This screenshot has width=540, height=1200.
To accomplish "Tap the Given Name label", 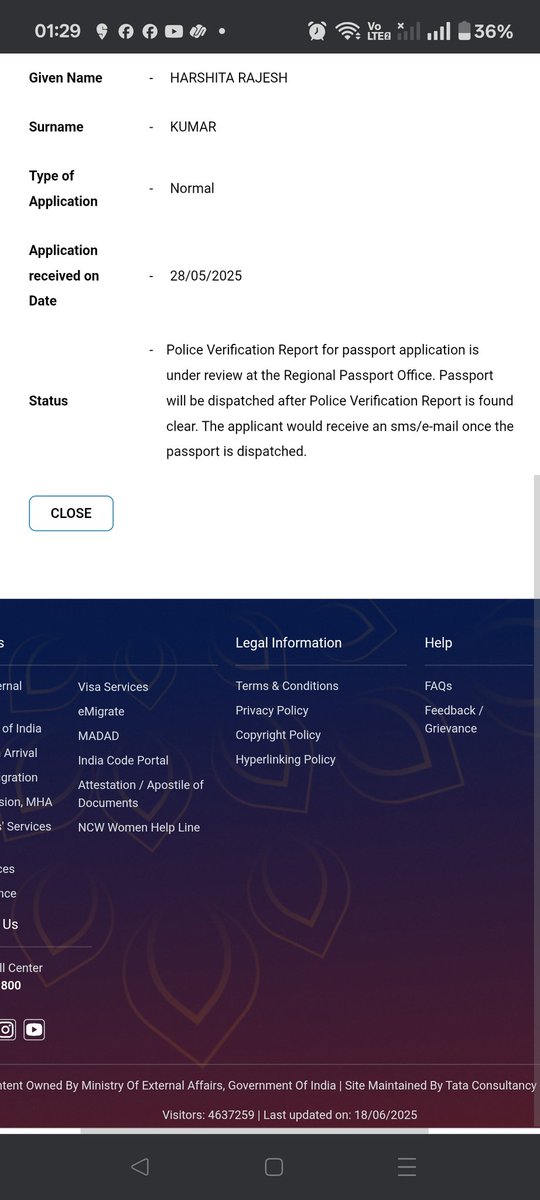I will [x=65, y=77].
